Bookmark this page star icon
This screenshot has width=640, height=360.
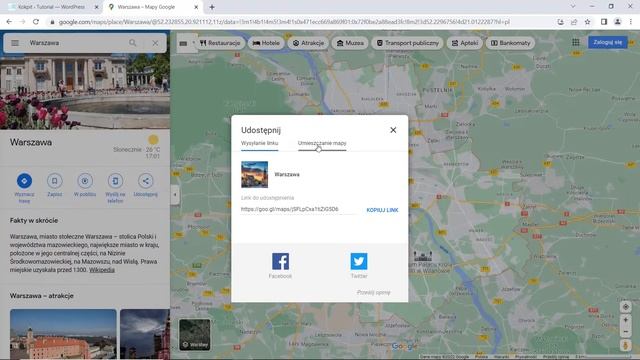(x=587, y=22)
